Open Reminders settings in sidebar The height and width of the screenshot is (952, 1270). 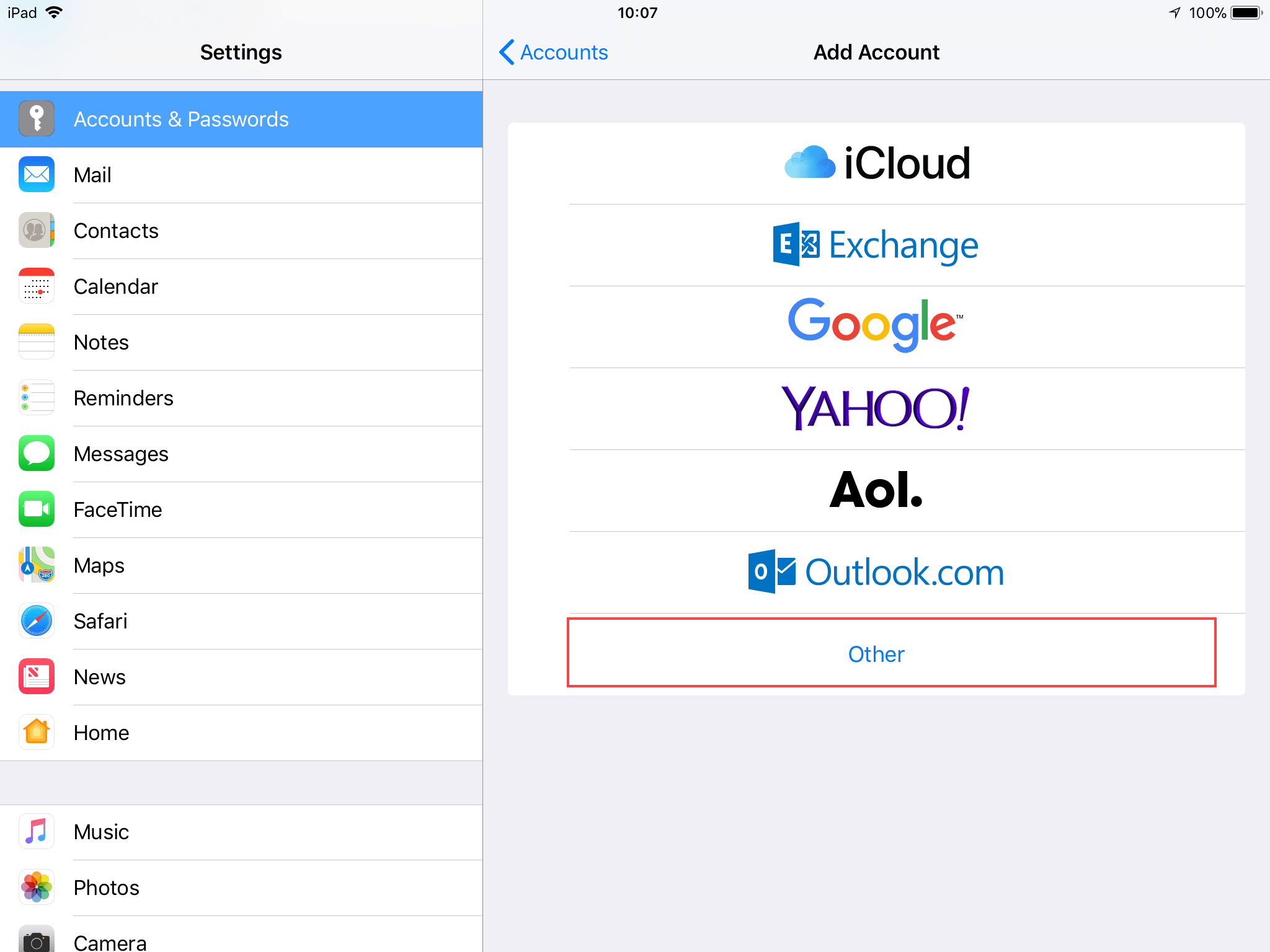[x=123, y=398]
